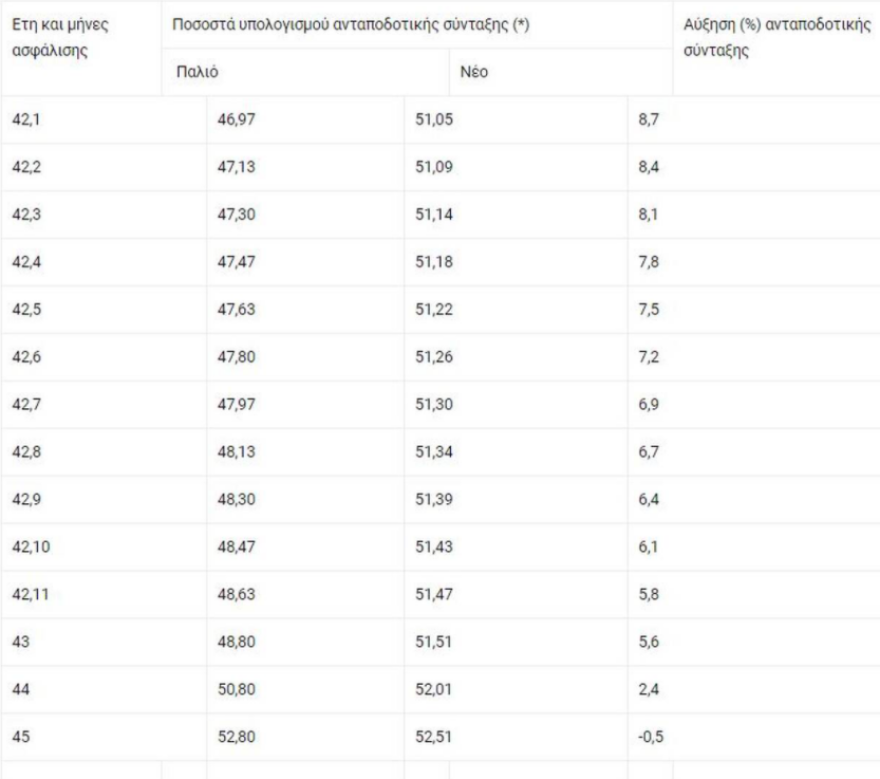Select the 43 insurance years cell
This screenshot has width=880, height=779.
pos(19,641)
